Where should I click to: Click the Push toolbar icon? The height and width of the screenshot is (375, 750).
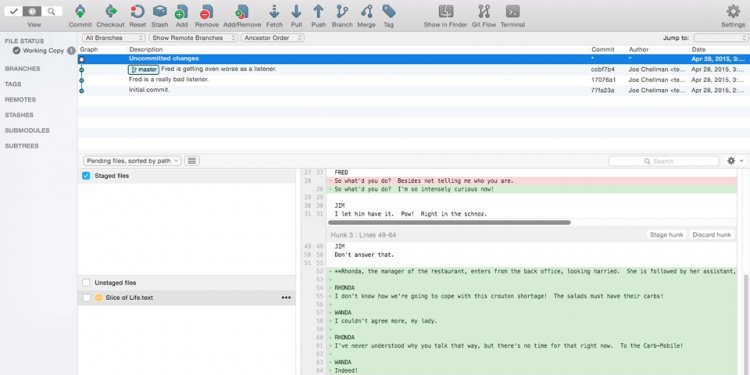(319, 11)
